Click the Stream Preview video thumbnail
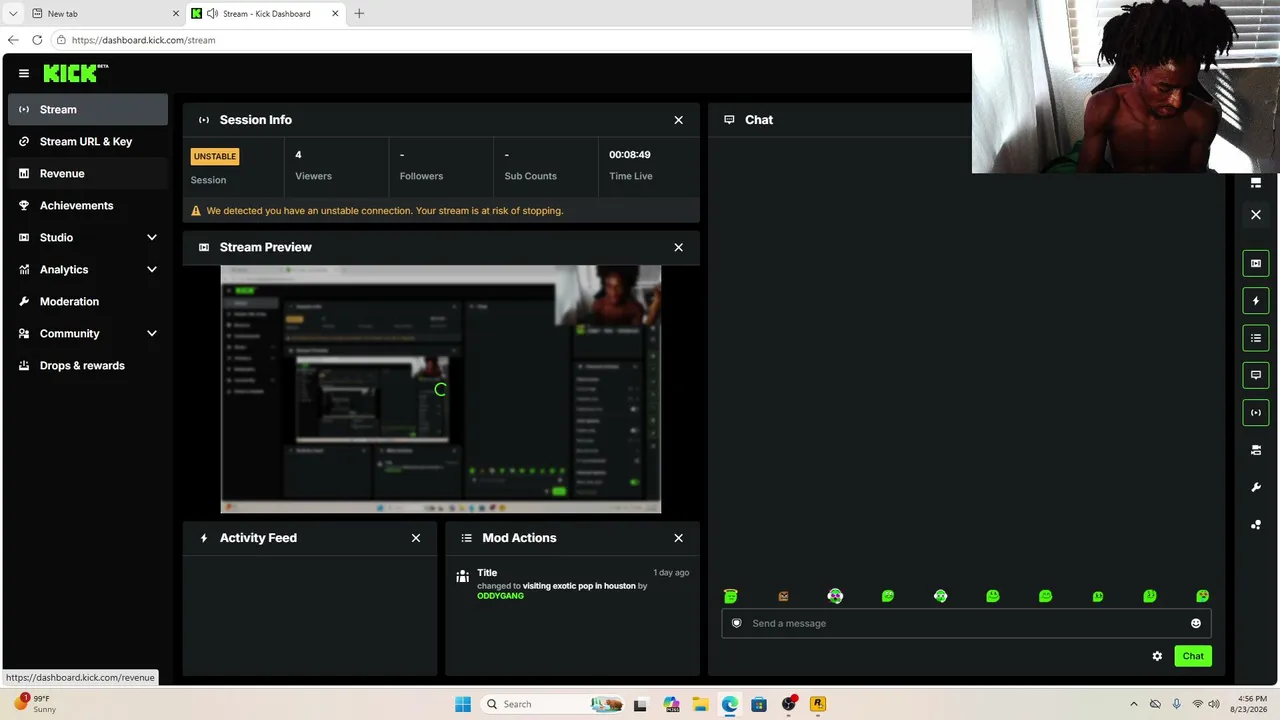Image resolution: width=1280 pixels, height=720 pixels. [441, 389]
